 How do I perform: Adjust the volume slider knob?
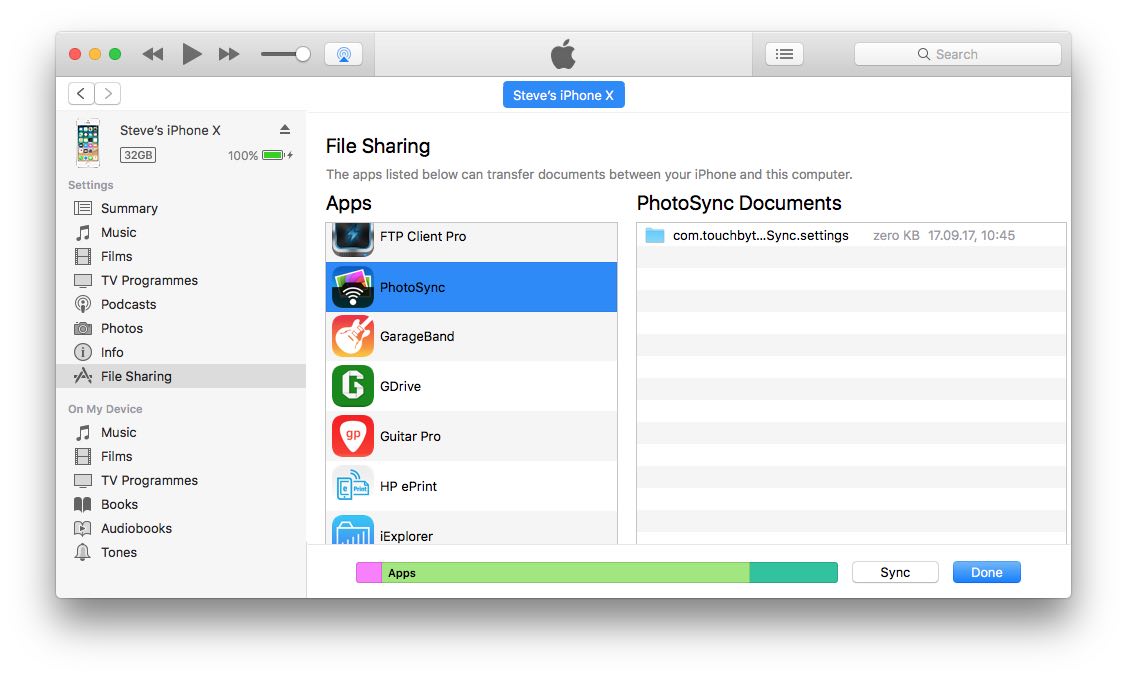click(x=303, y=54)
